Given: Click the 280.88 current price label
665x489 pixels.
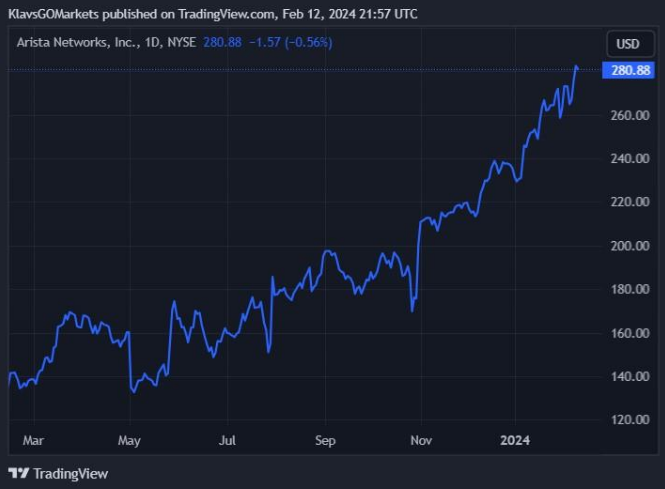Looking at the screenshot, I should pyautogui.click(x=628, y=70).
